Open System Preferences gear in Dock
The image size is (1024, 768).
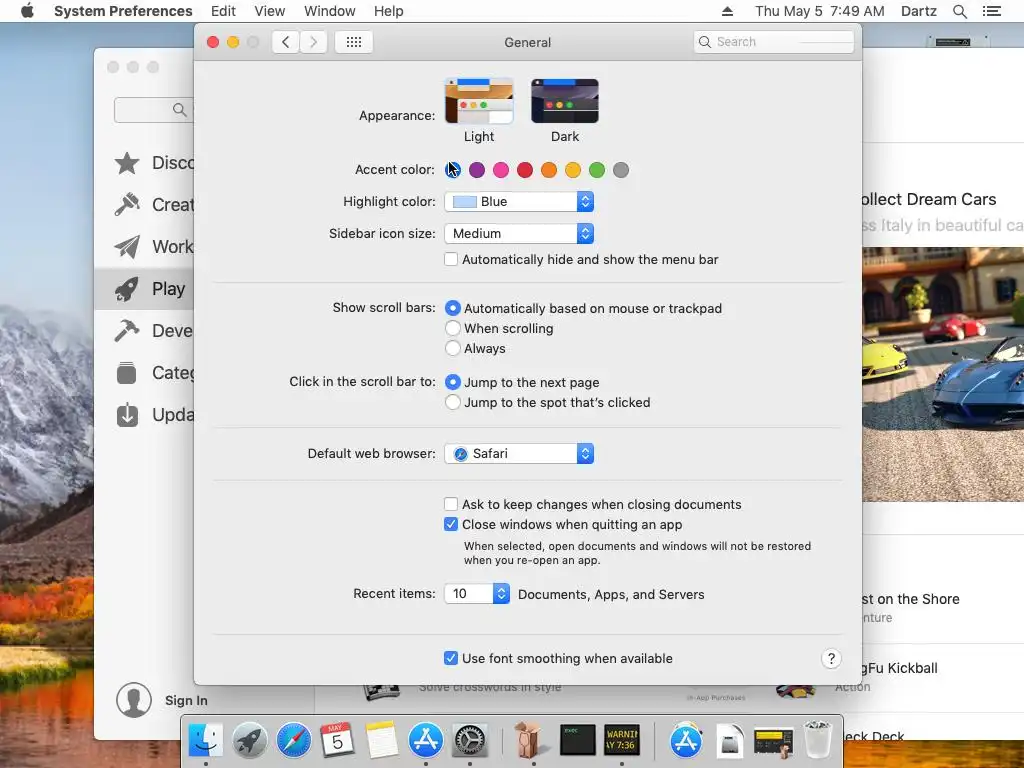click(470, 740)
